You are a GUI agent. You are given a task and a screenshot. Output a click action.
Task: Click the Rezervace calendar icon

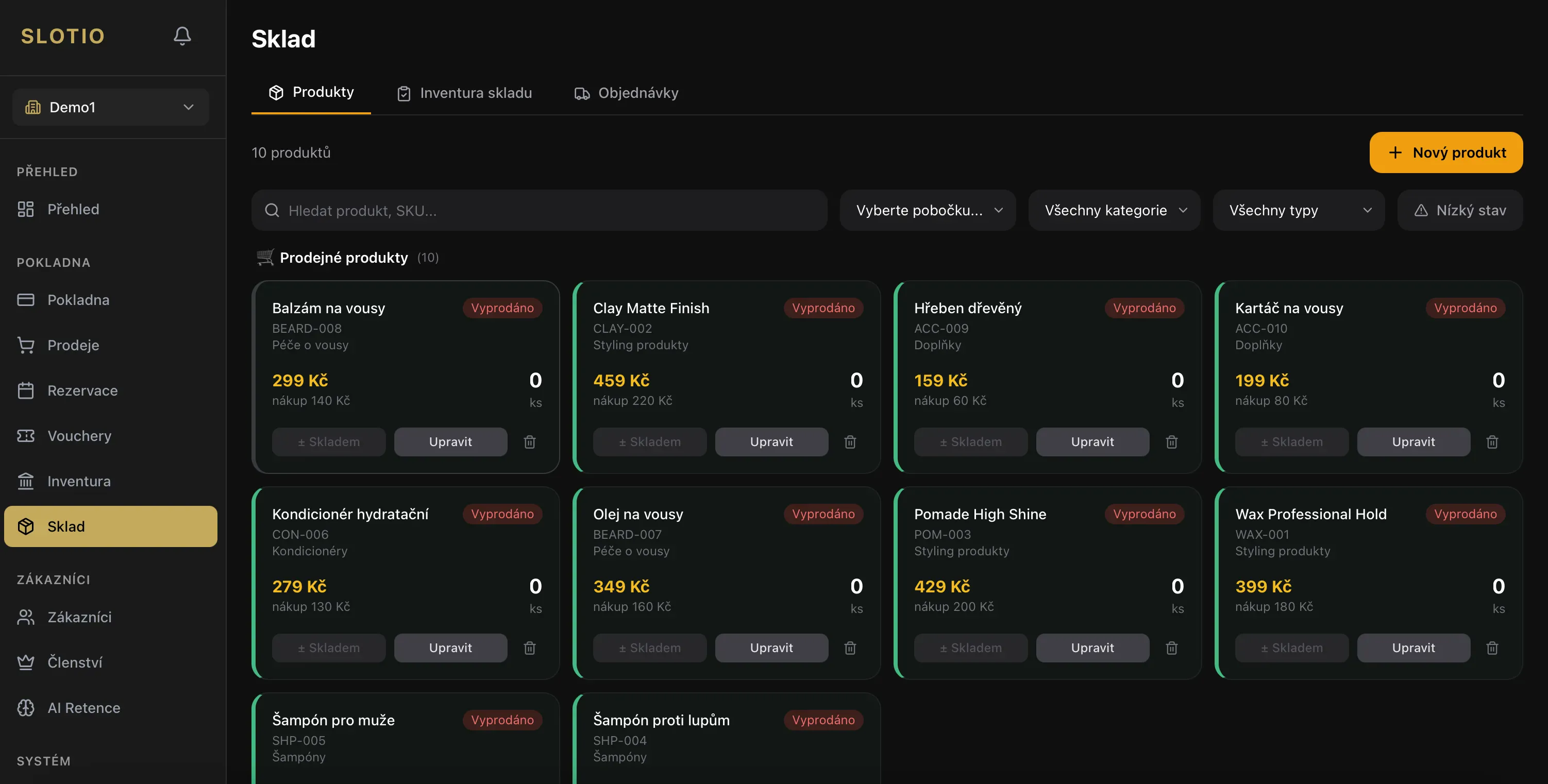pos(26,390)
